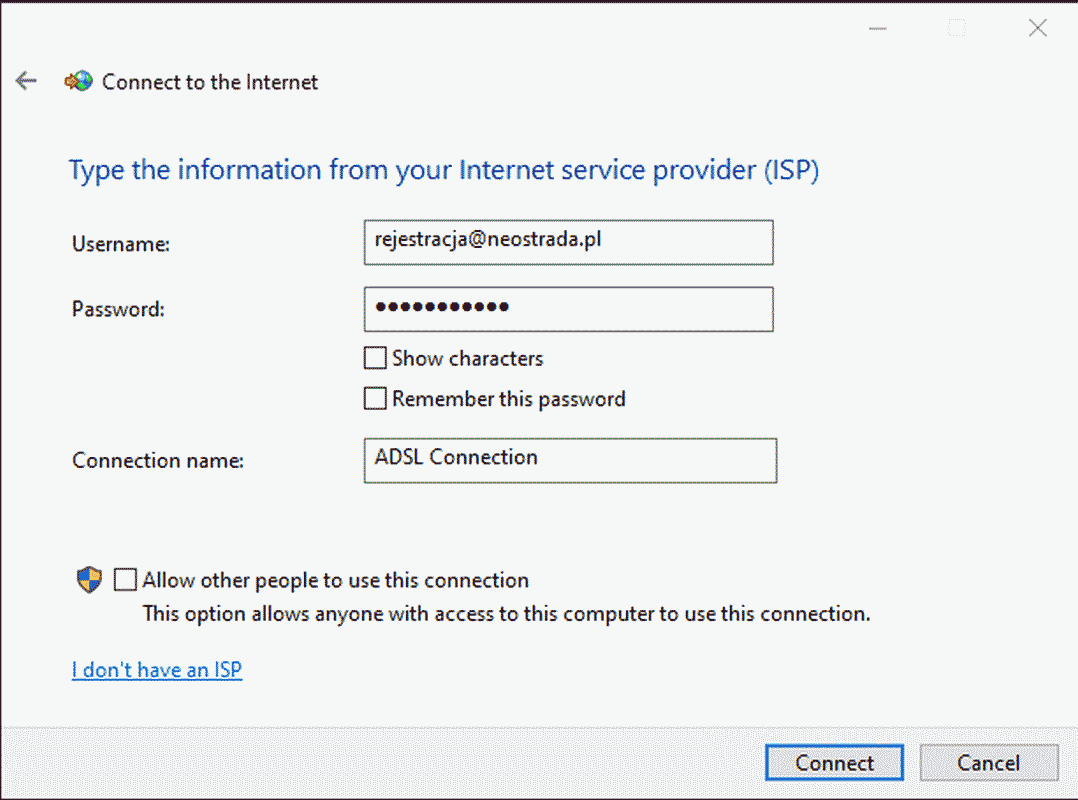Screen dimensions: 1078x800
Task: Click the blue ISP information heading
Action: coord(443,170)
